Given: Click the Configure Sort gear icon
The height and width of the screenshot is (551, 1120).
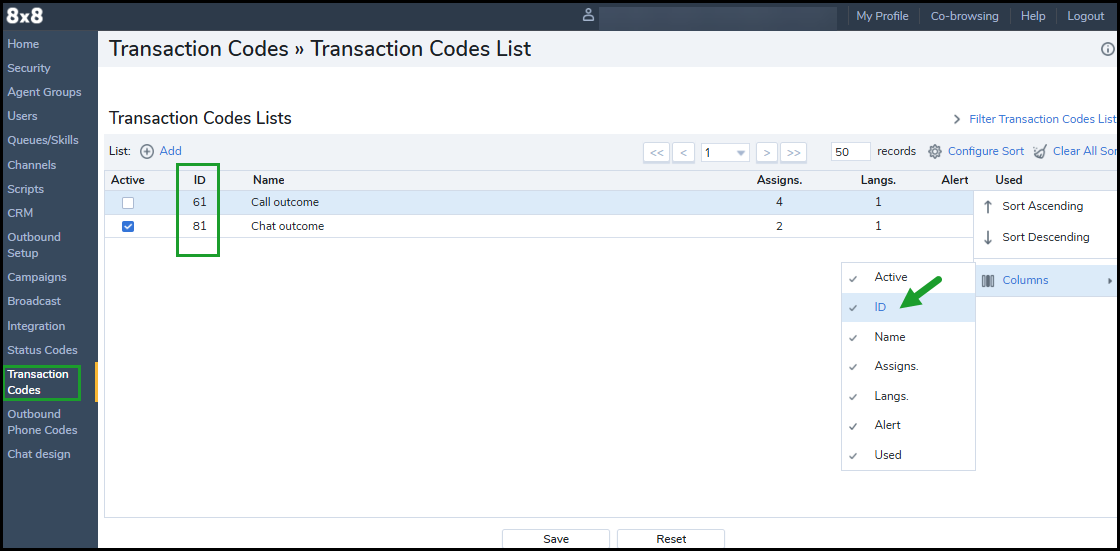Looking at the screenshot, I should click(x=935, y=152).
